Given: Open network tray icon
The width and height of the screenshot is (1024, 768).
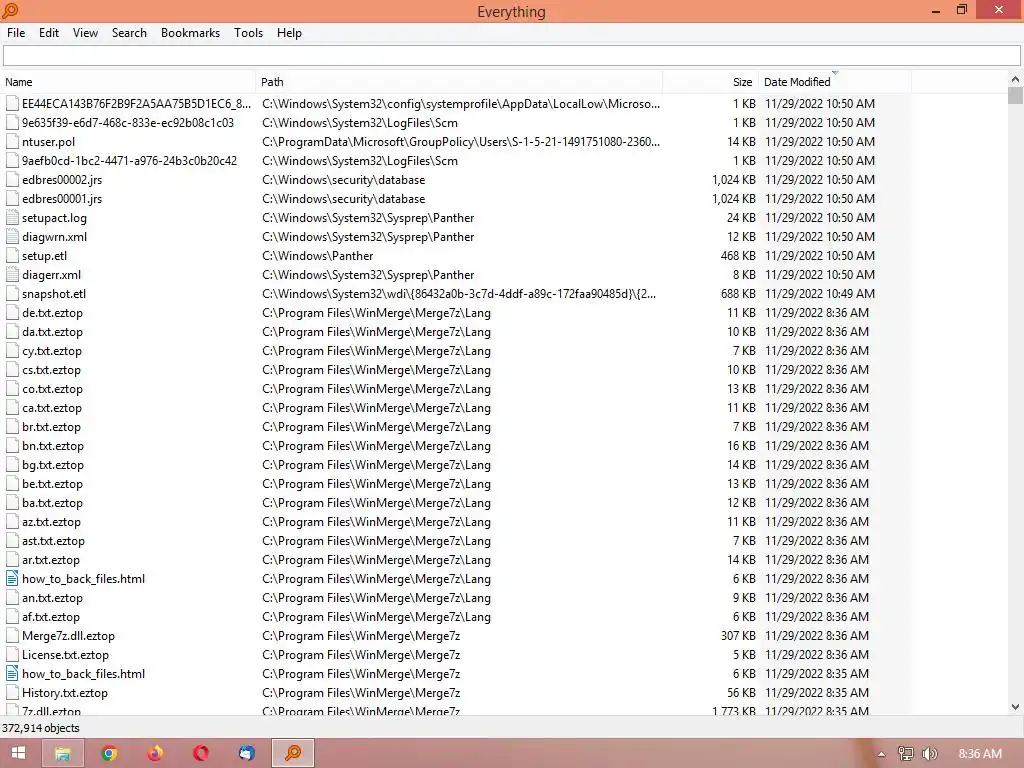Looking at the screenshot, I should 905,754.
